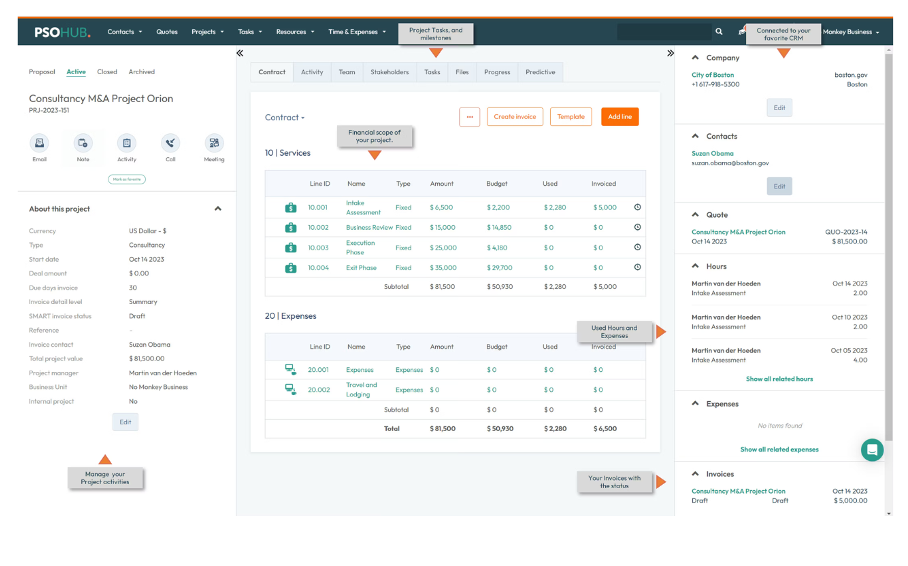Open the Resources menu dropdown
The image size is (908, 566).
tap(295, 32)
